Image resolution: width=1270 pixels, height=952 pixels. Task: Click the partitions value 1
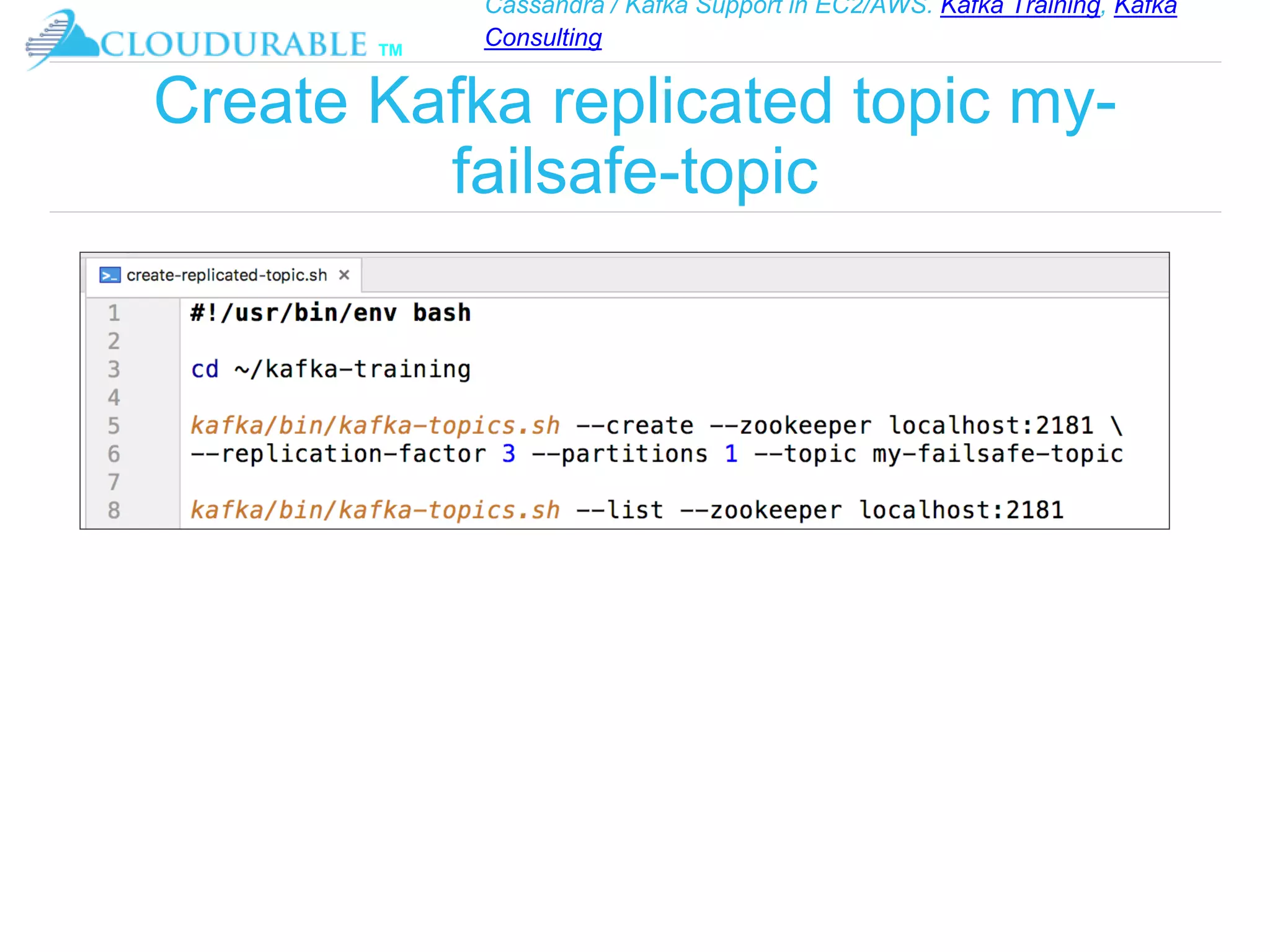click(731, 454)
